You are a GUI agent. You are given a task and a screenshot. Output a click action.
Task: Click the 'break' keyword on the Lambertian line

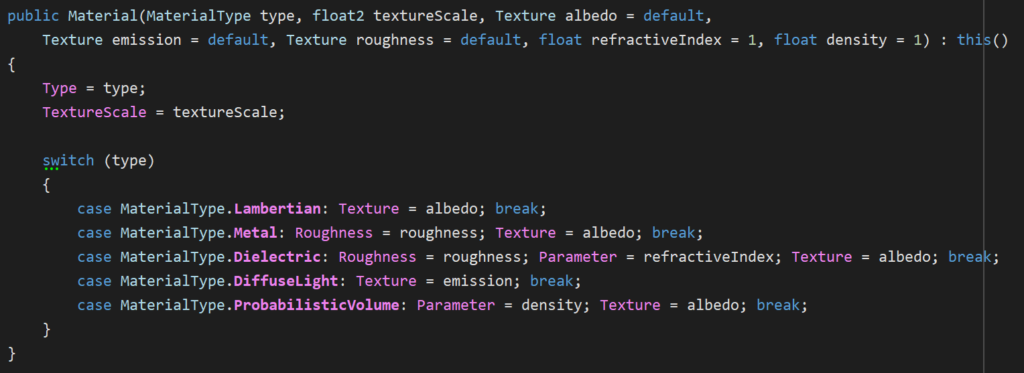tap(517, 209)
